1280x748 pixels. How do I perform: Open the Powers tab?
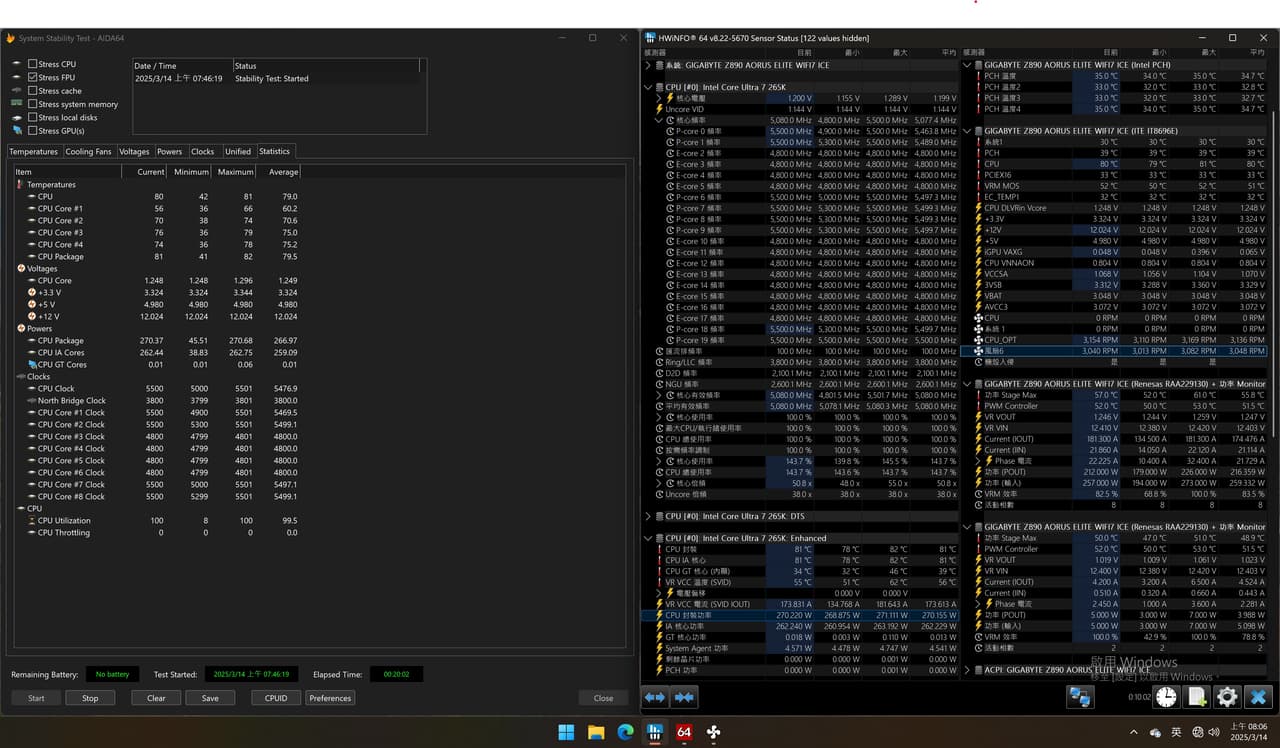point(170,152)
